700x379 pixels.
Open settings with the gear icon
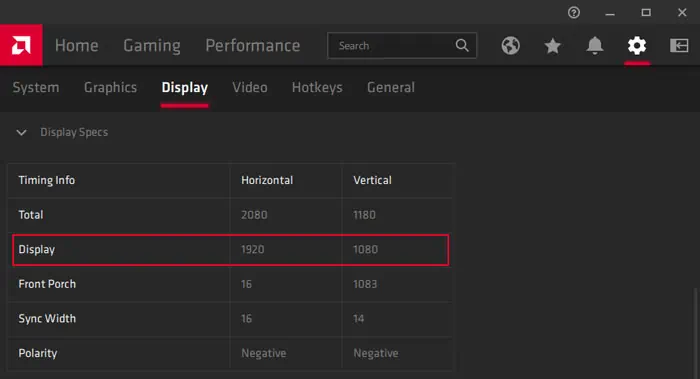[x=637, y=46]
